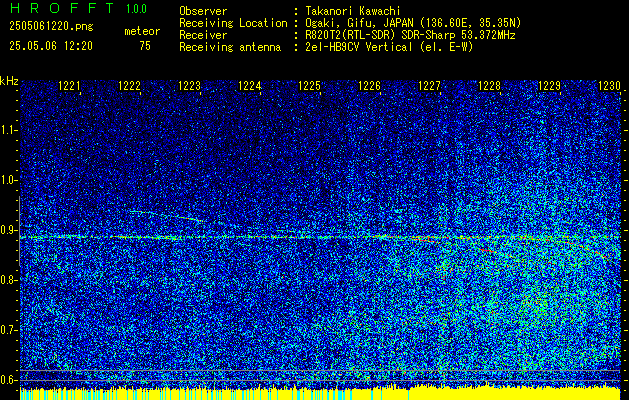Select location text Ogaki, Gifu, JAPAN

pyautogui.click(x=360, y=23)
